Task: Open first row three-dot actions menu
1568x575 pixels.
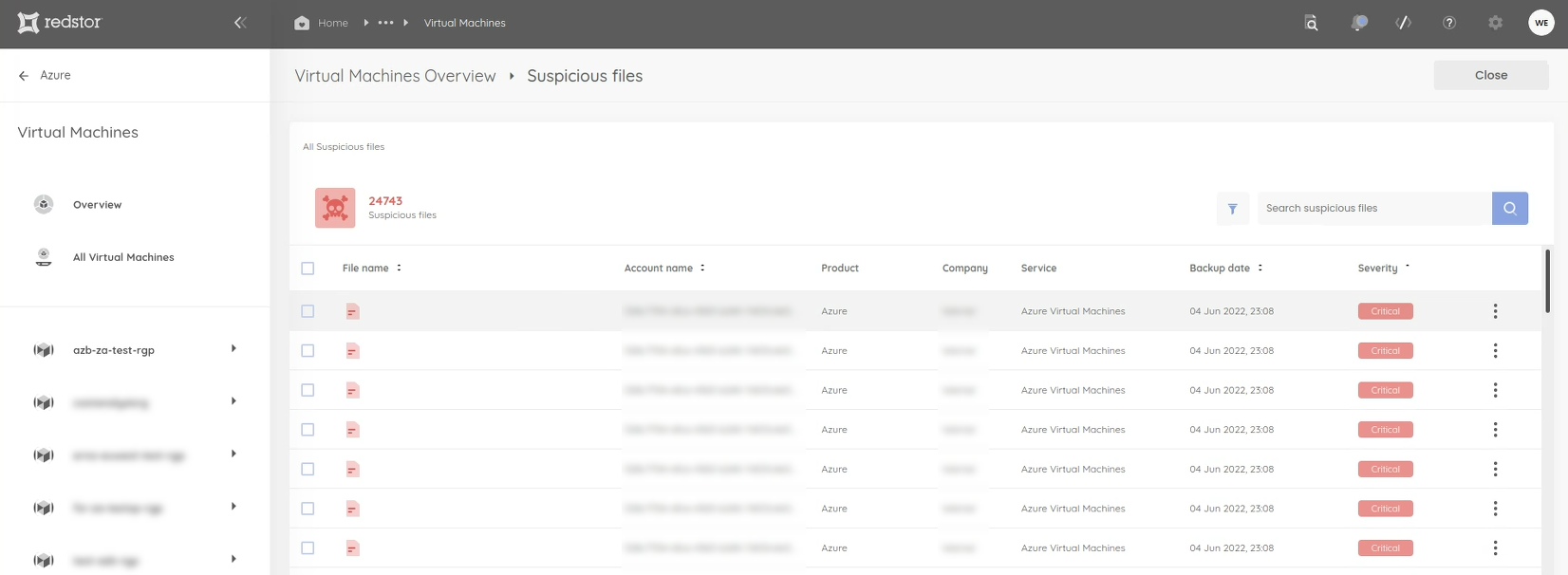Action: tap(1495, 311)
